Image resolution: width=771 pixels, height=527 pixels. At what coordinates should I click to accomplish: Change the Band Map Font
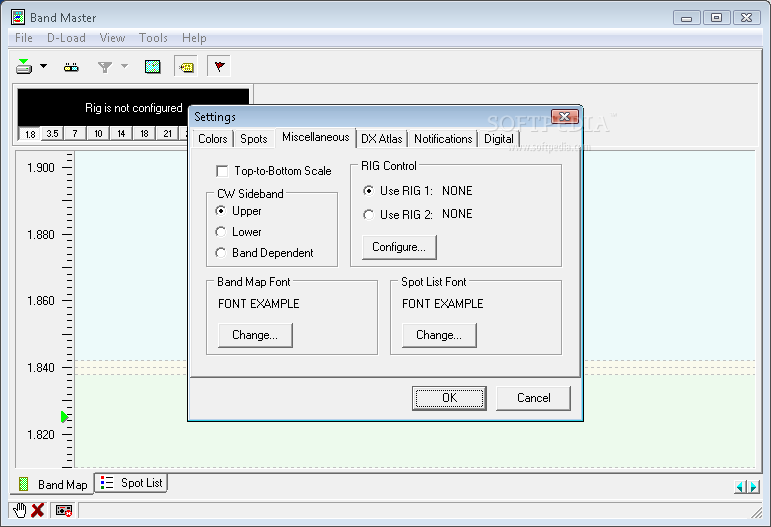click(255, 335)
